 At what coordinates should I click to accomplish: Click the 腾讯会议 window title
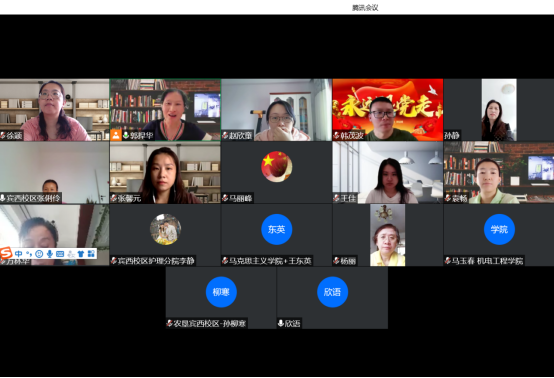[365, 7]
